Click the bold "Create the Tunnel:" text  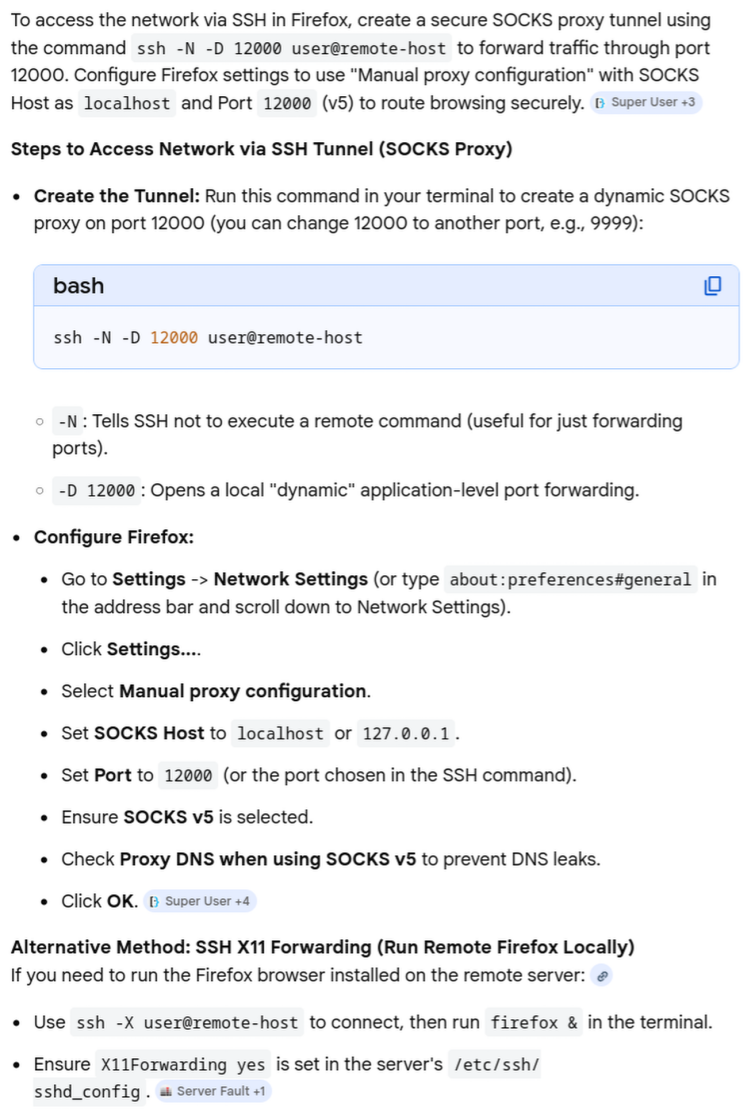116,196
